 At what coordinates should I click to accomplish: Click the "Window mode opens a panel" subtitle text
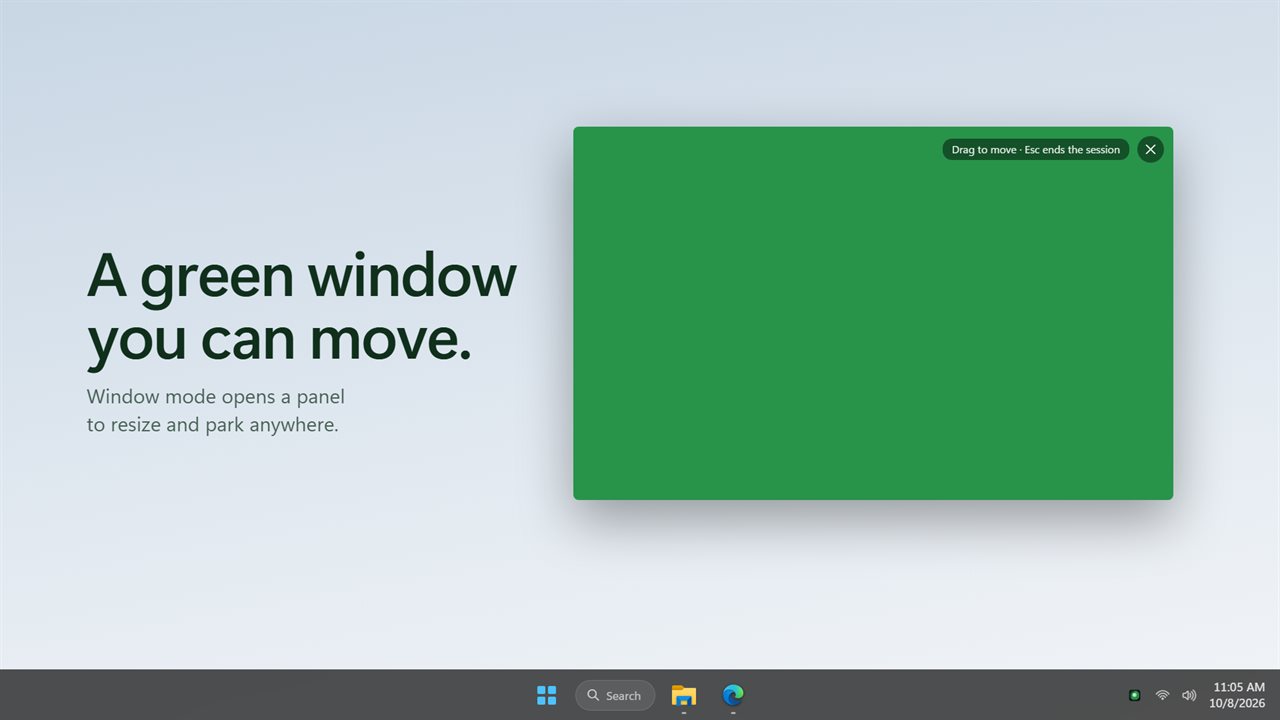coord(215,397)
